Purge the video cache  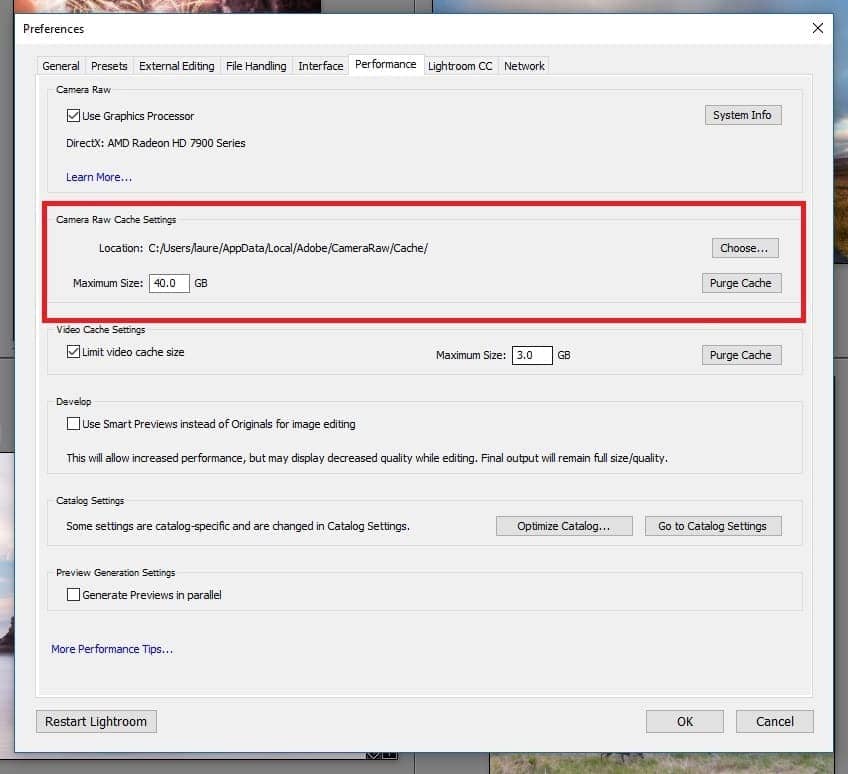tap(740, 355)
